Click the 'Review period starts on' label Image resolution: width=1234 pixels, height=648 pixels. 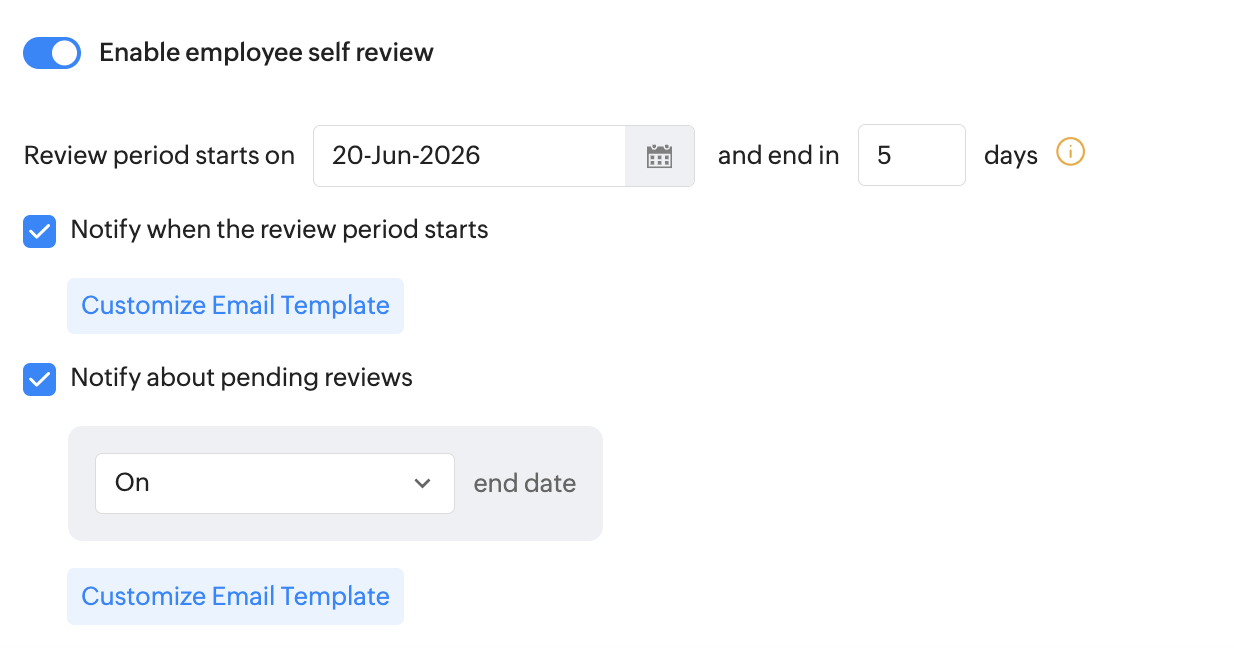pyautogui.click(x=159, y=156)
